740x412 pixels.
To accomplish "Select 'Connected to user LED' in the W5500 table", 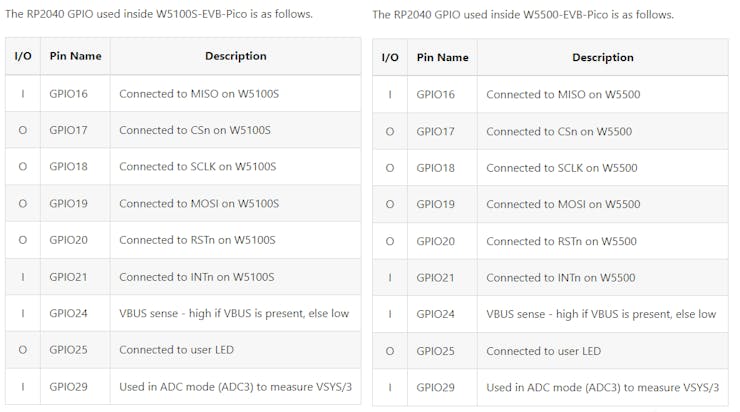I will coord(543,351).
